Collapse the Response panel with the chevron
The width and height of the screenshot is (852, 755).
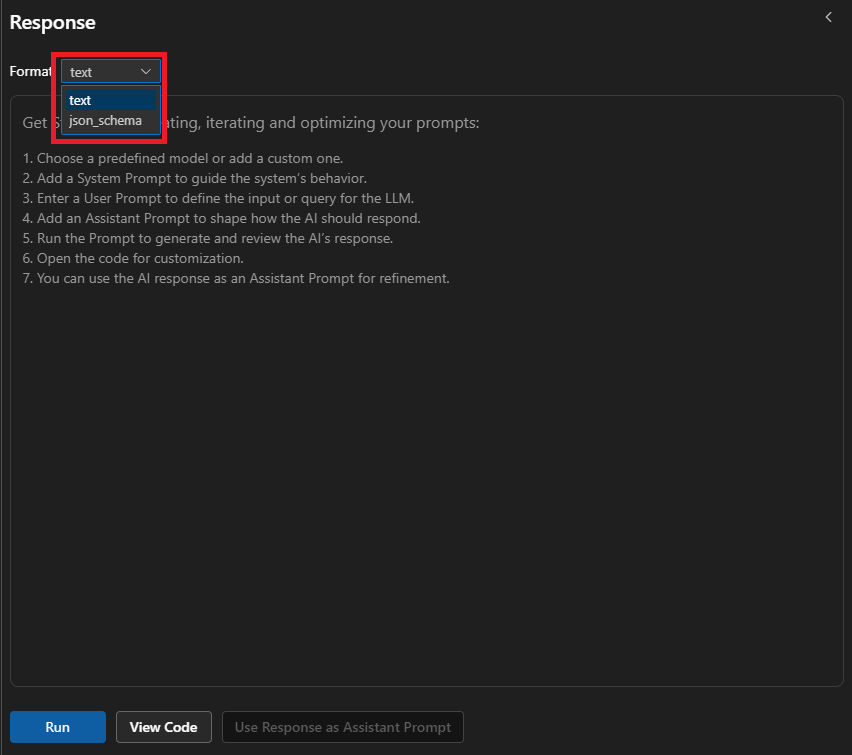(828, 17)
